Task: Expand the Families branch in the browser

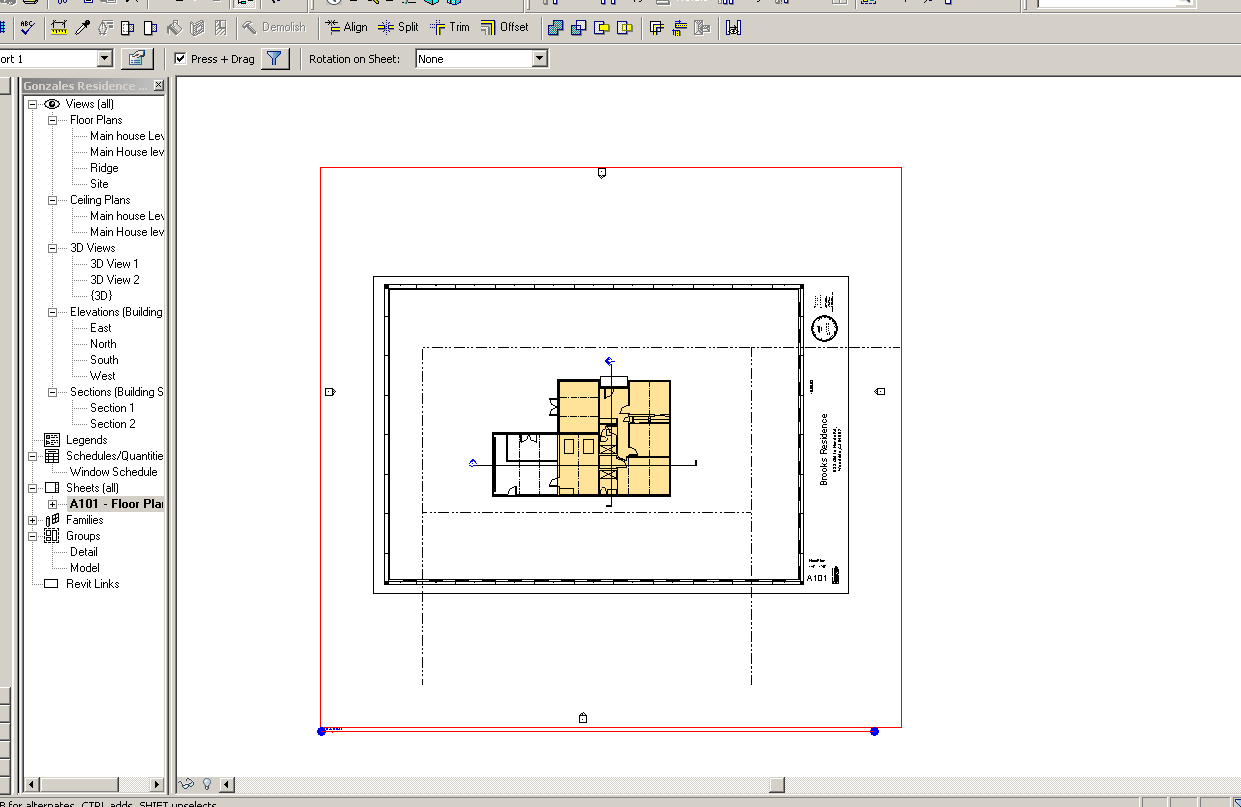Action: tap(33, 519)
